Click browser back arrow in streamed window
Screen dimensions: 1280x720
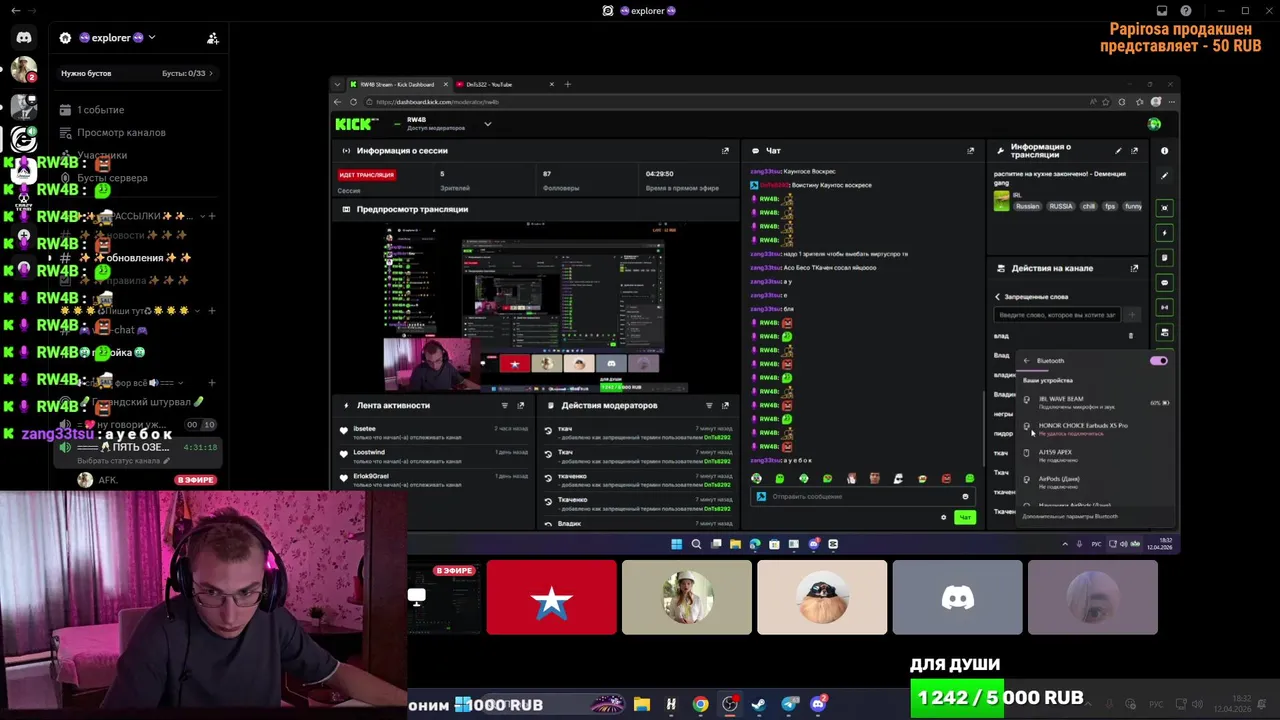coord(338,102)
